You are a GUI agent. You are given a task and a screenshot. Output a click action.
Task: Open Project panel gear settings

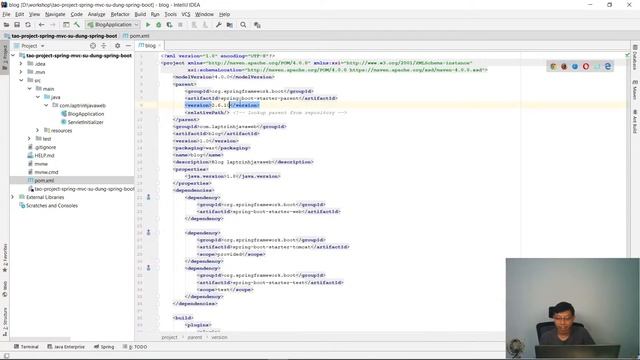pyautogui.click(x=118, y=46)
